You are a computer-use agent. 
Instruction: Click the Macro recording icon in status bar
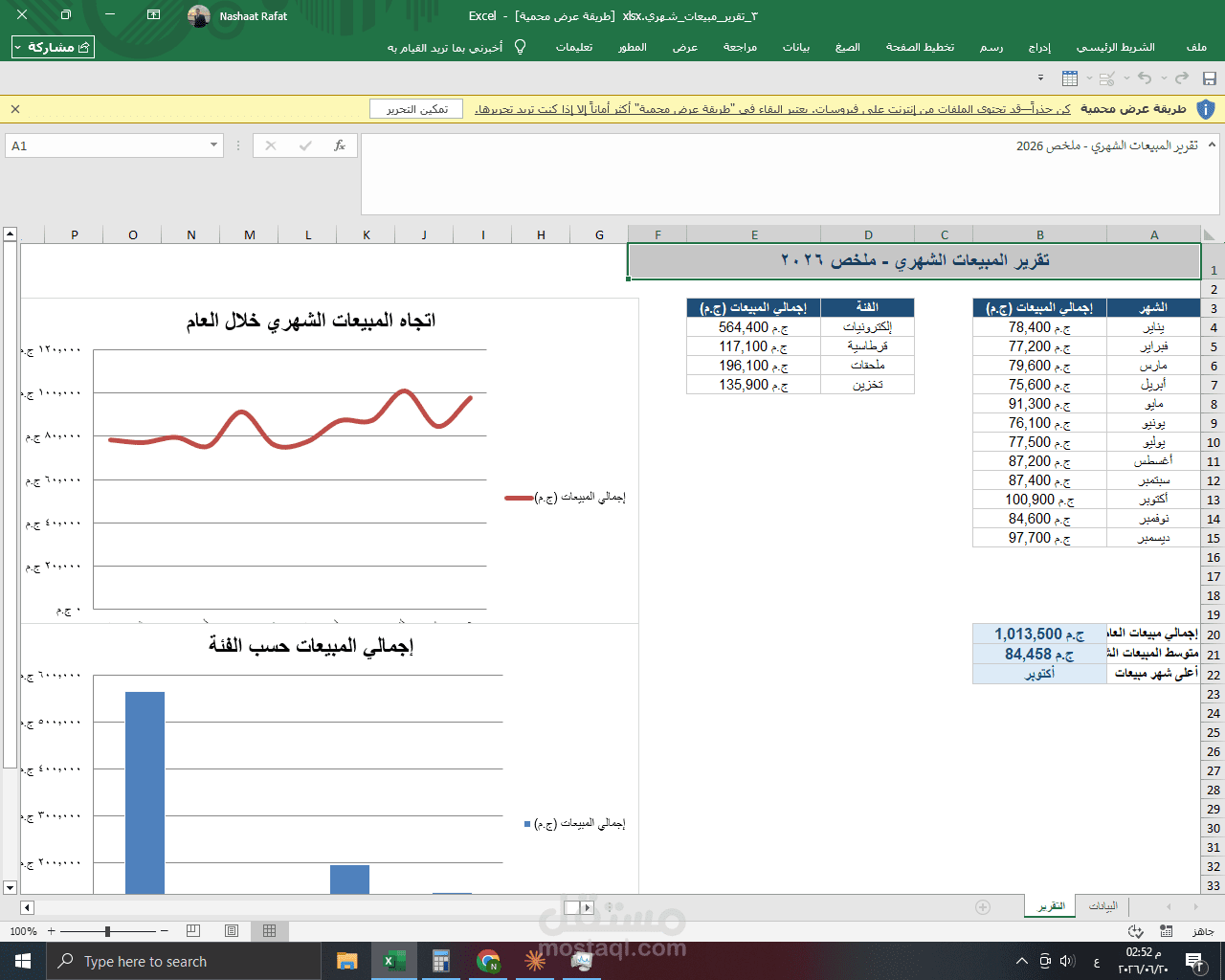(1166, 931)
